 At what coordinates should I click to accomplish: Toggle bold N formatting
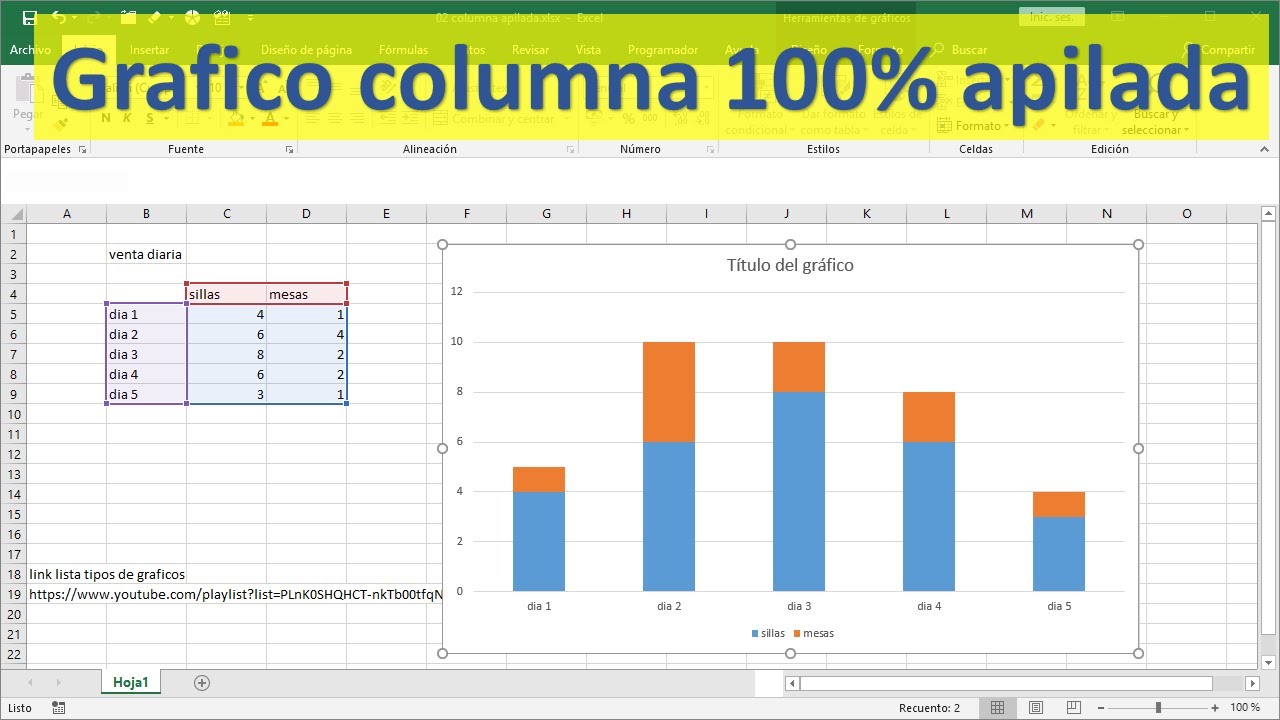pyautogui.click(x=106, y=118)
